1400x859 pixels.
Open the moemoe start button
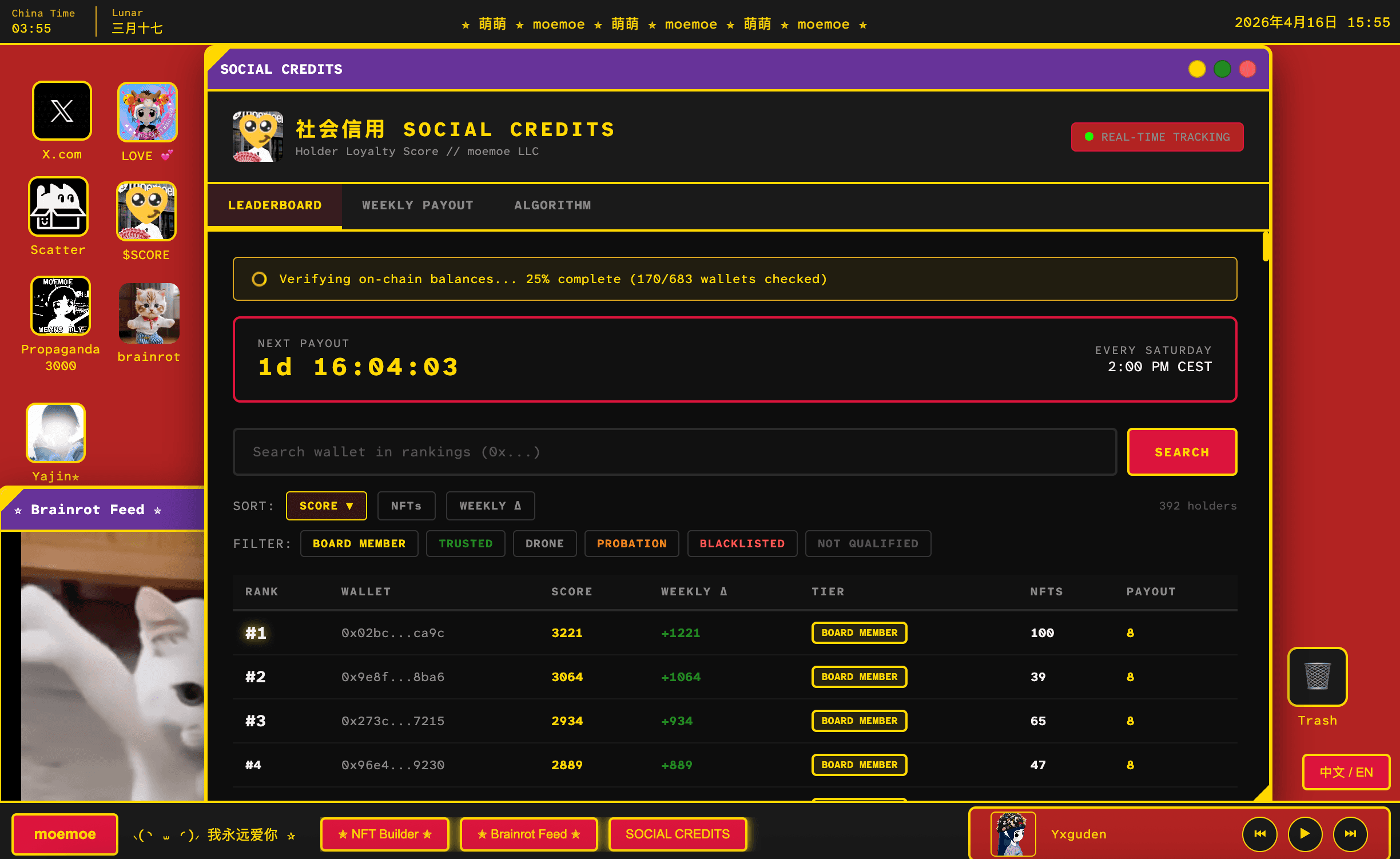click(65, 834)
